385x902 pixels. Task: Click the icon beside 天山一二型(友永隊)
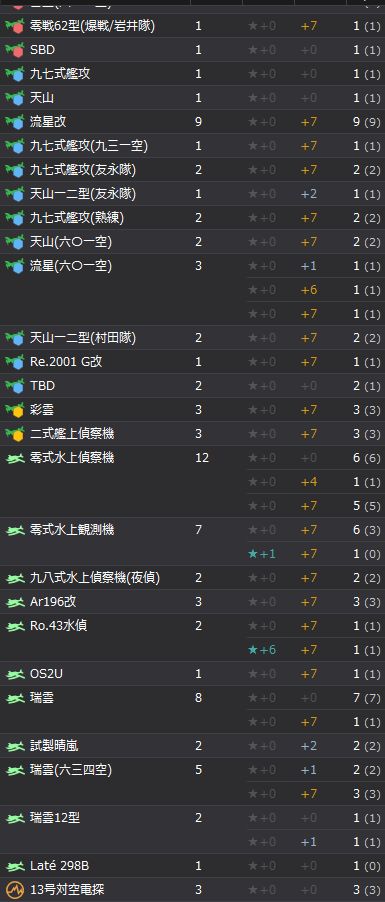(x=14, y=194)
